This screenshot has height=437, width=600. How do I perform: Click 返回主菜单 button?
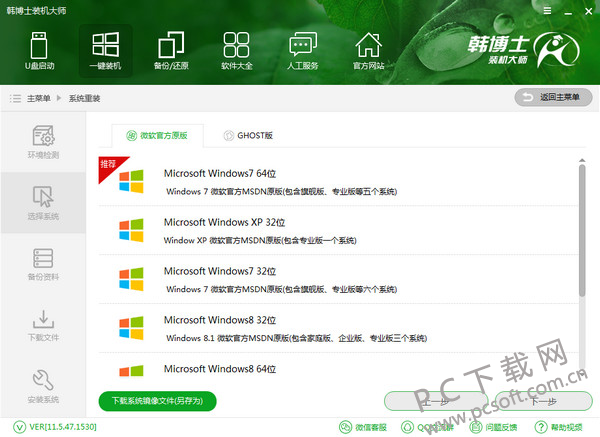tap(553, 97)
